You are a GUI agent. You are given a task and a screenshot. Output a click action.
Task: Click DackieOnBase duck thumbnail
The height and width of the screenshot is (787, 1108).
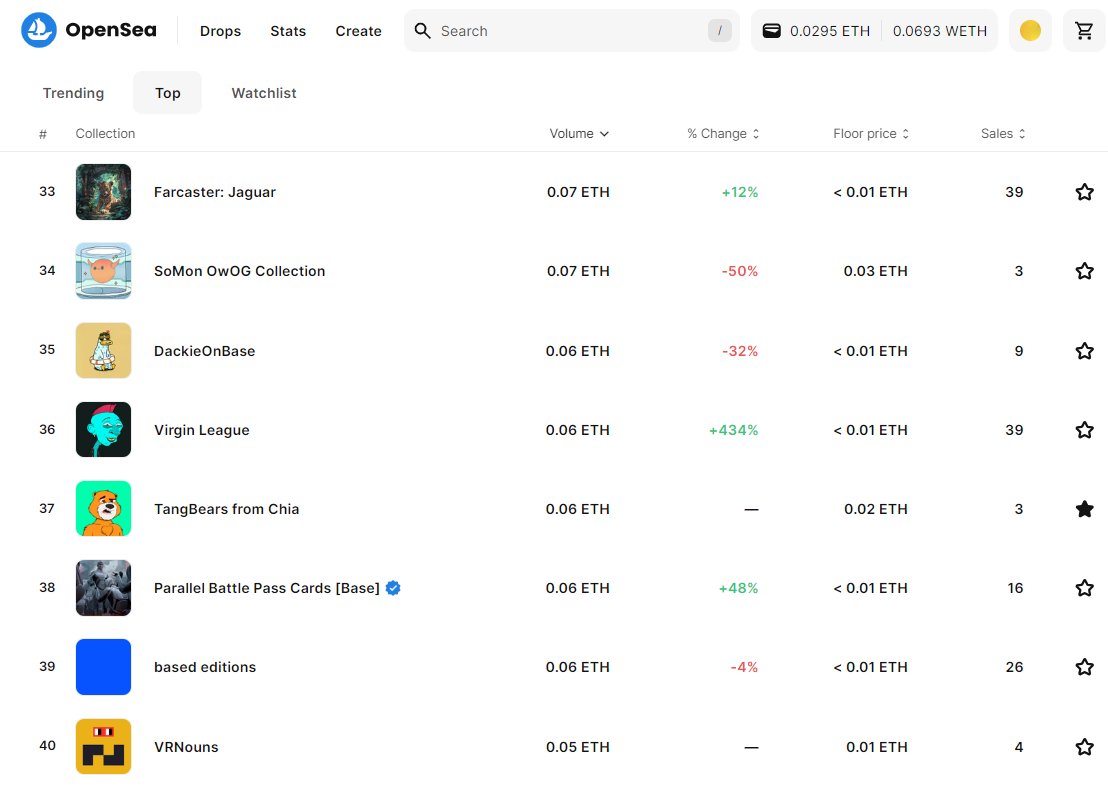(103, 350)
